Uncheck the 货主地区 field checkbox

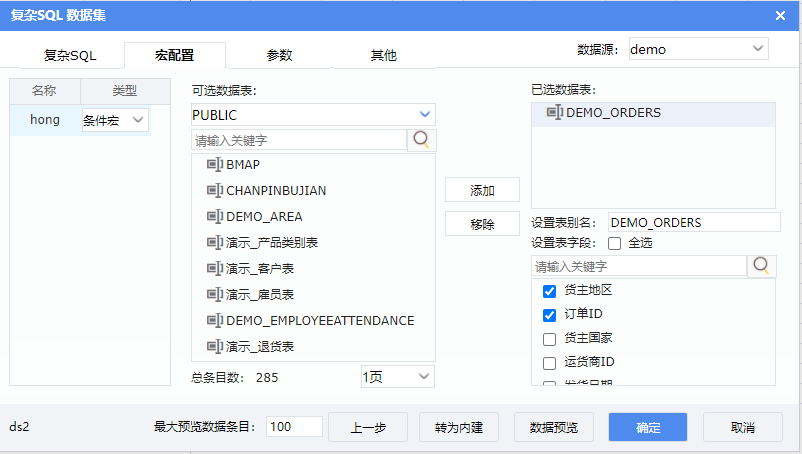click(x=549, y=291)
